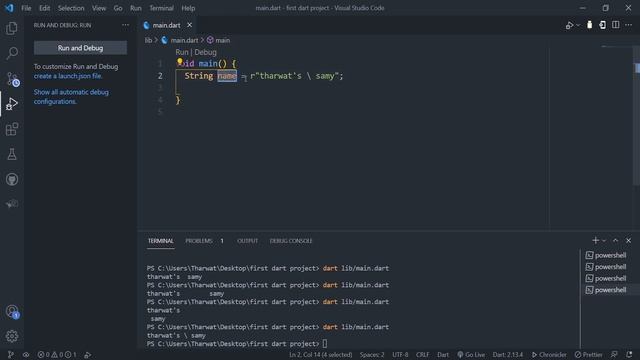Open the Manage settings gear
The height and width of the screenshot is (360, 640).
12,336
